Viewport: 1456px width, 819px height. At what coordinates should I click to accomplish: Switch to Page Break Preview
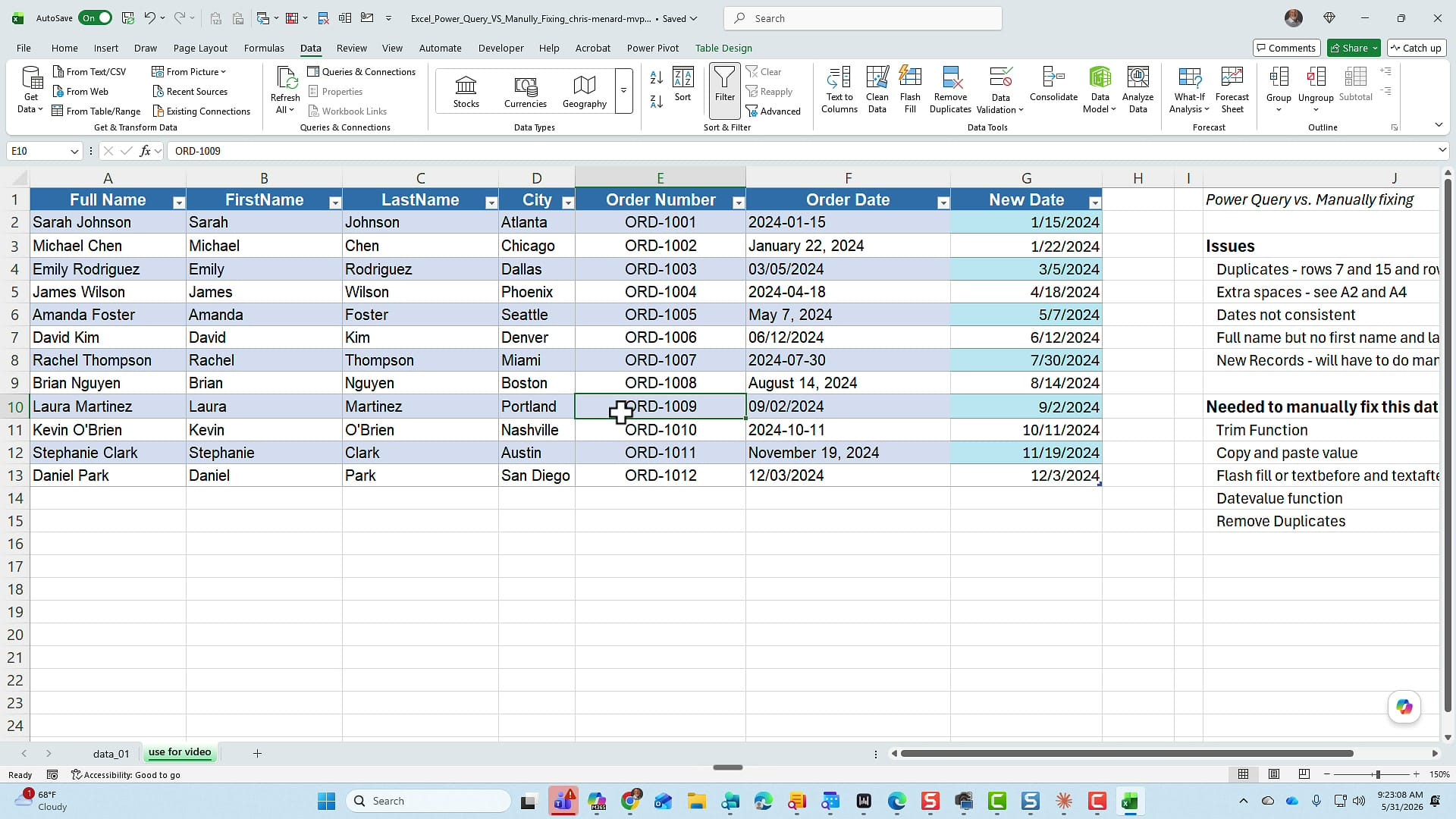1304,774
